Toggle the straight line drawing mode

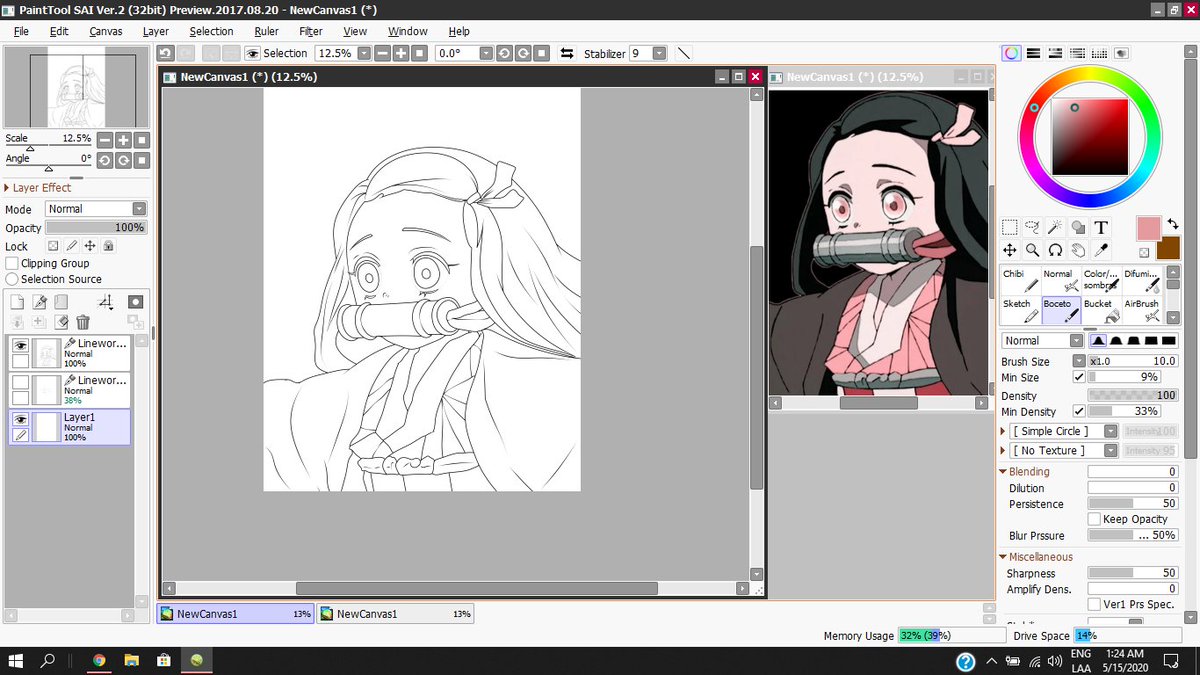click(684, 53)
